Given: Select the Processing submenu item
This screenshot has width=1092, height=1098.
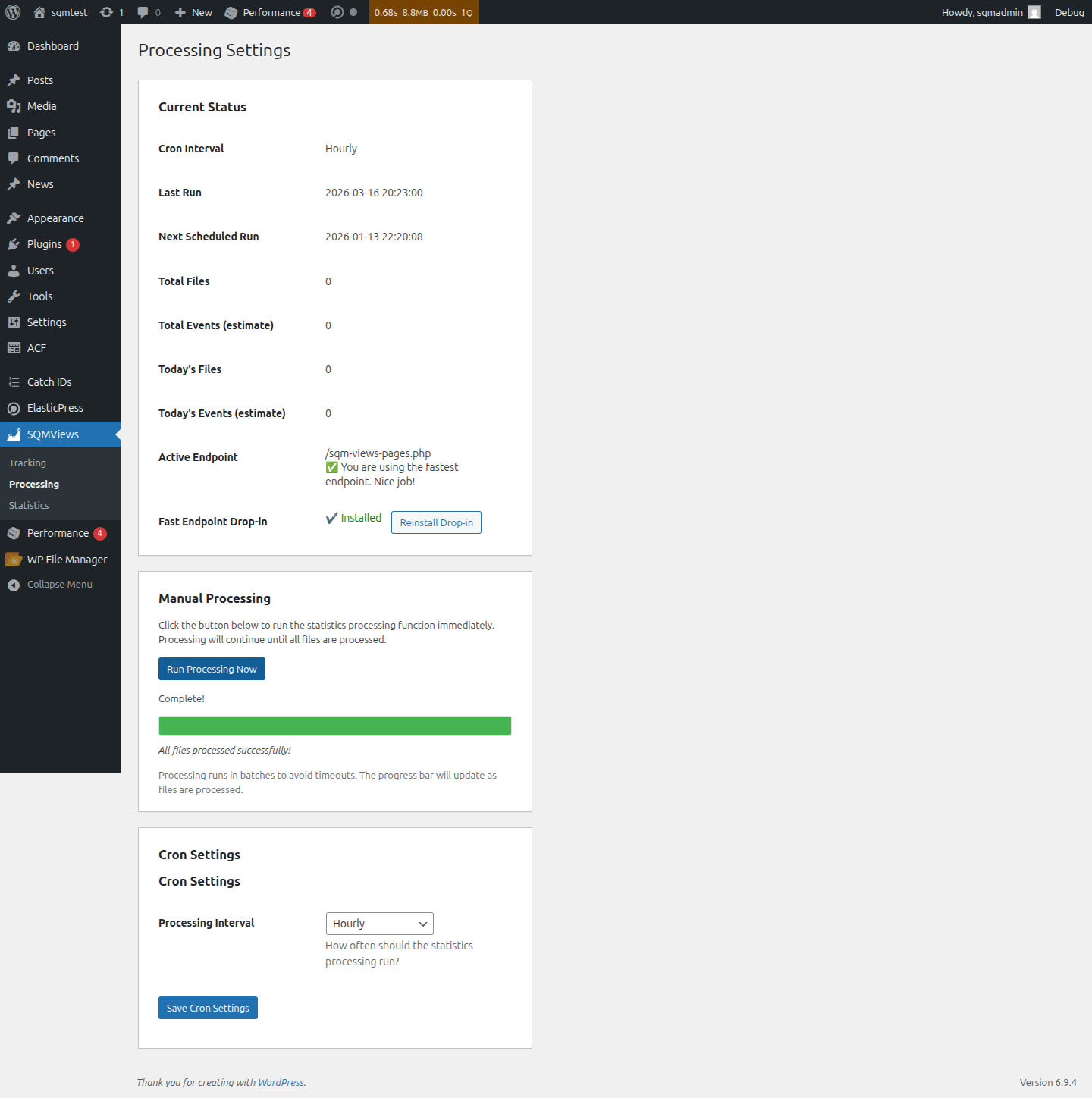Looking at the screenshot, I should [x=34, y=484].
